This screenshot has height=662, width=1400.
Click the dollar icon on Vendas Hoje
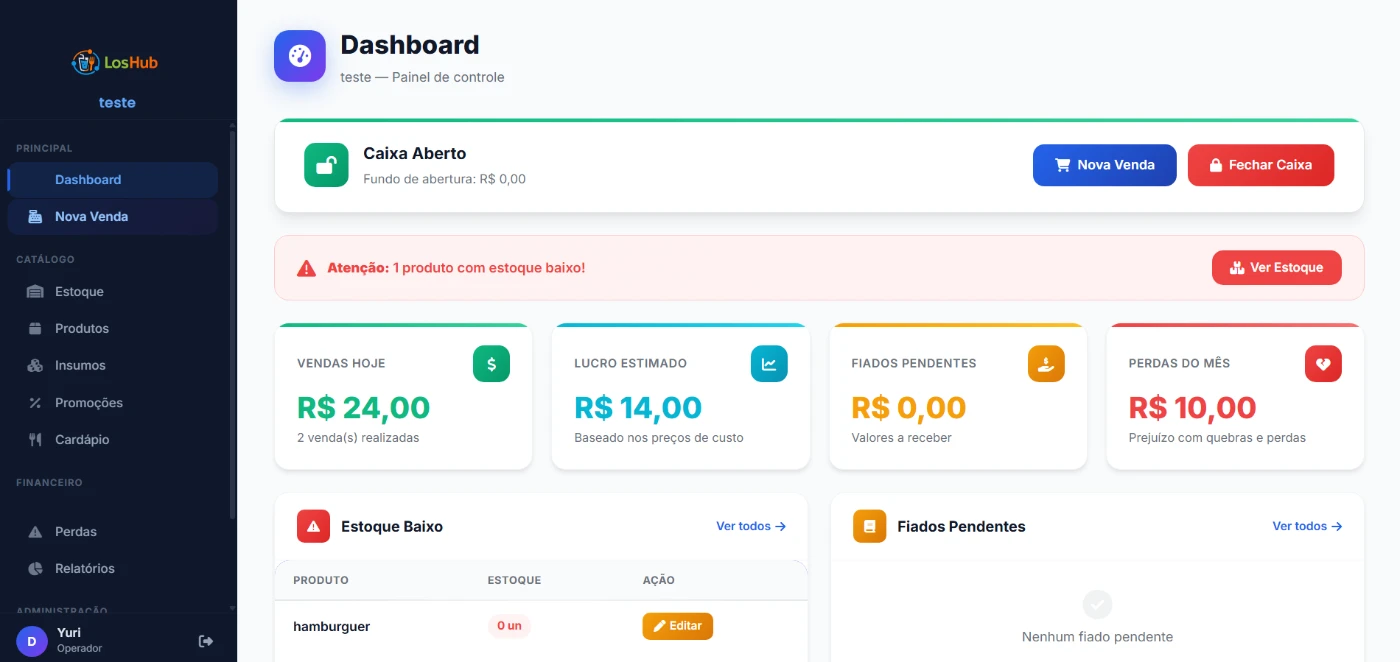click(491, 364)
